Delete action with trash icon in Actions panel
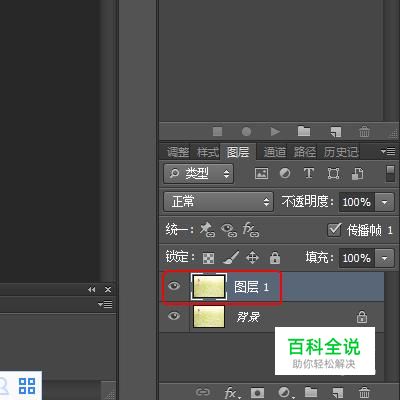Viewport: 400px width, 400px height. point(364,131)
